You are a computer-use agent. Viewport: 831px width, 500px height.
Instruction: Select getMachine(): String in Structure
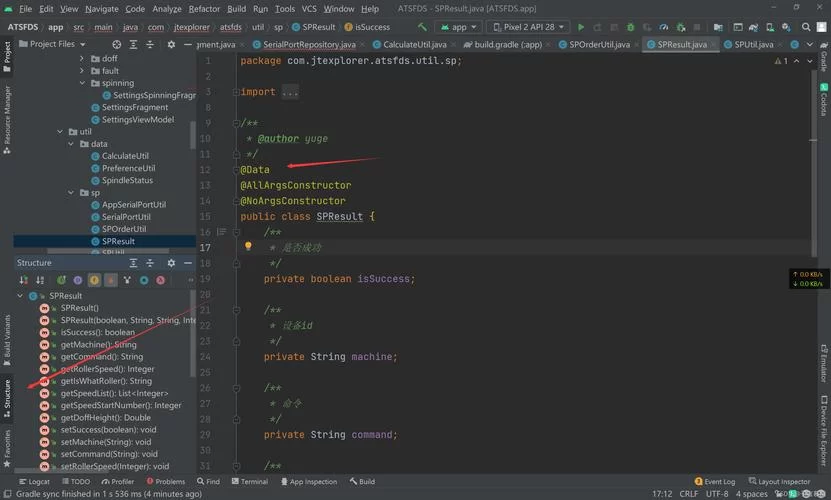[98, 345]
